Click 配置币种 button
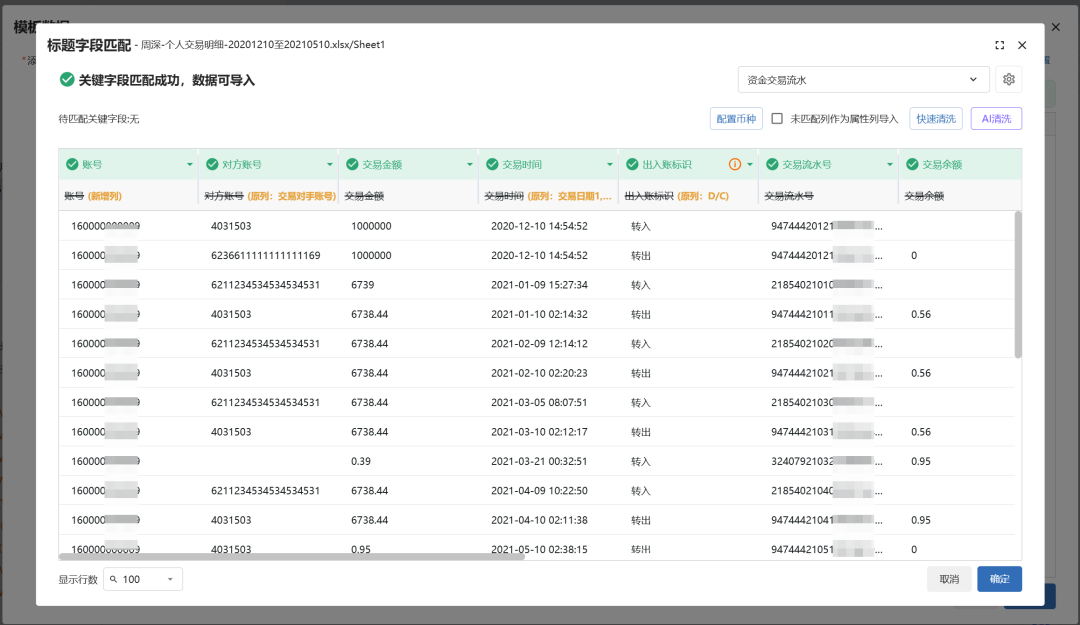 (x=736, y=119)
